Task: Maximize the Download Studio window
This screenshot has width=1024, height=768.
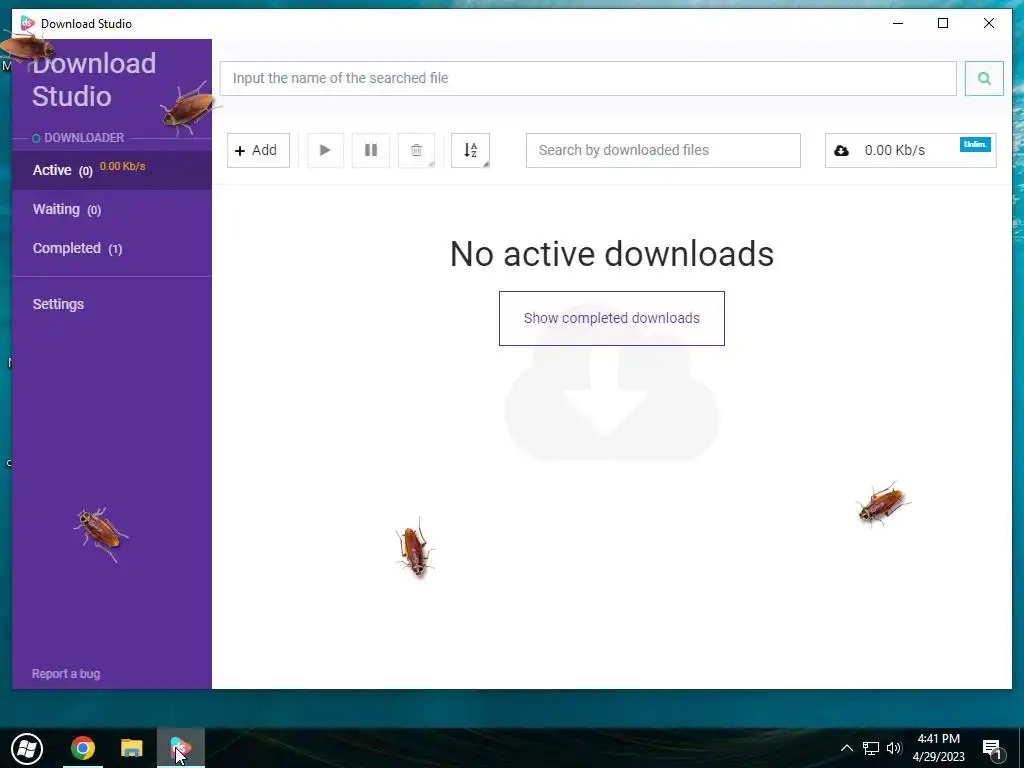Action: [943, 24]
